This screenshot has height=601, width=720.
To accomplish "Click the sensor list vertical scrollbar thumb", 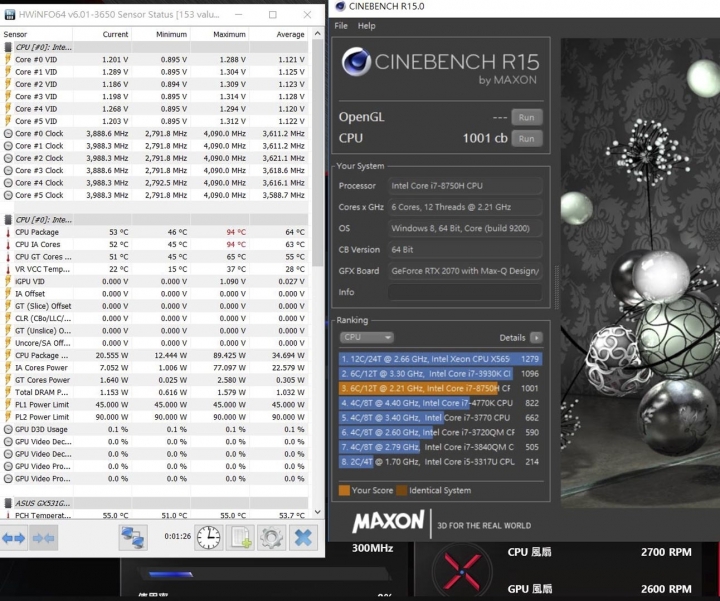I will coord(317,152).
